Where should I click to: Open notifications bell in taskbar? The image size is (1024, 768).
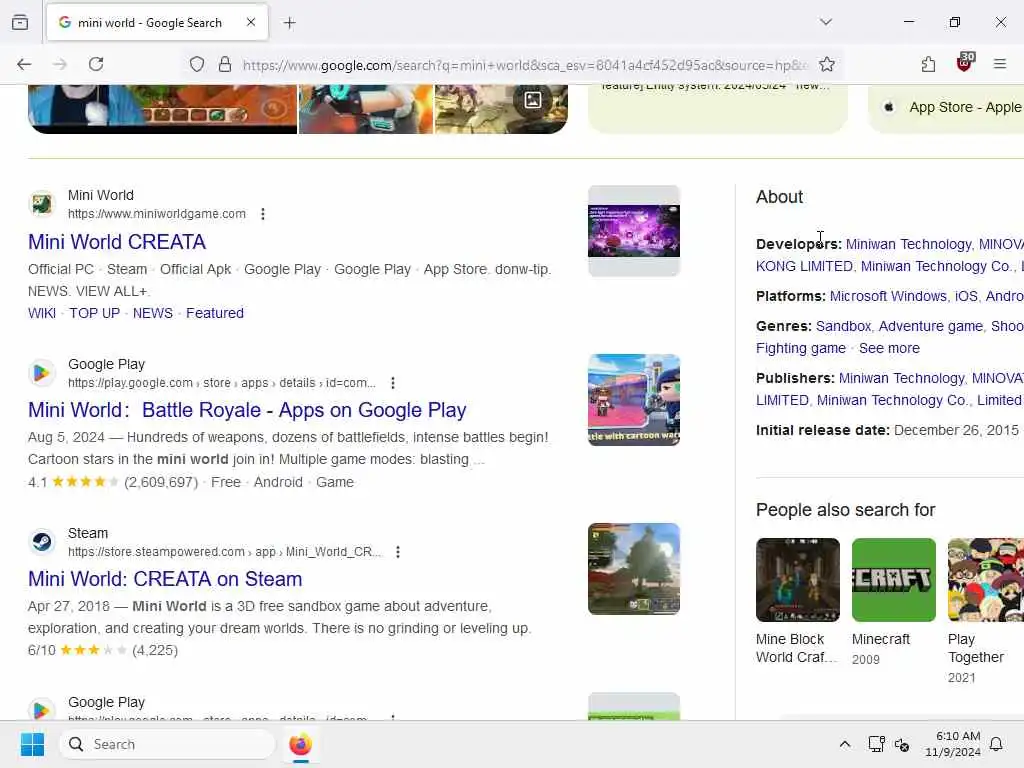(x=996, y=744)
